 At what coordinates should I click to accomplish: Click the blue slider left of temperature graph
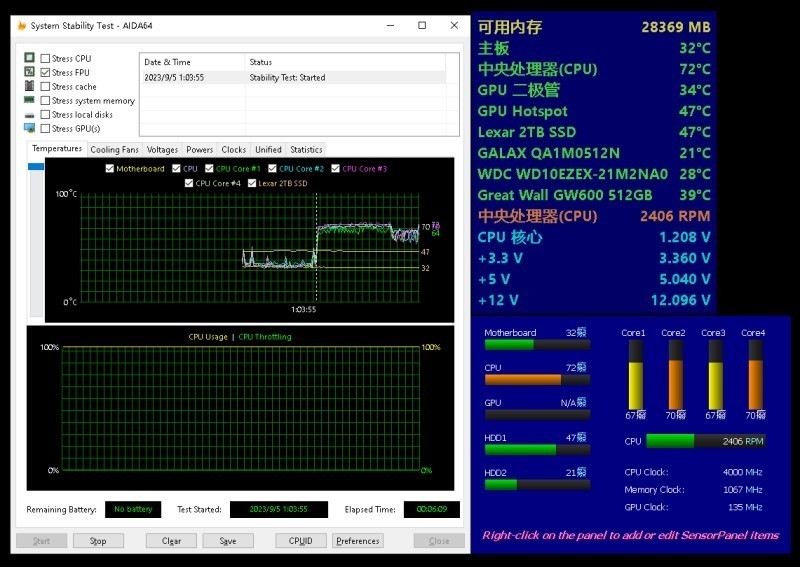click(x=36, y=167)
